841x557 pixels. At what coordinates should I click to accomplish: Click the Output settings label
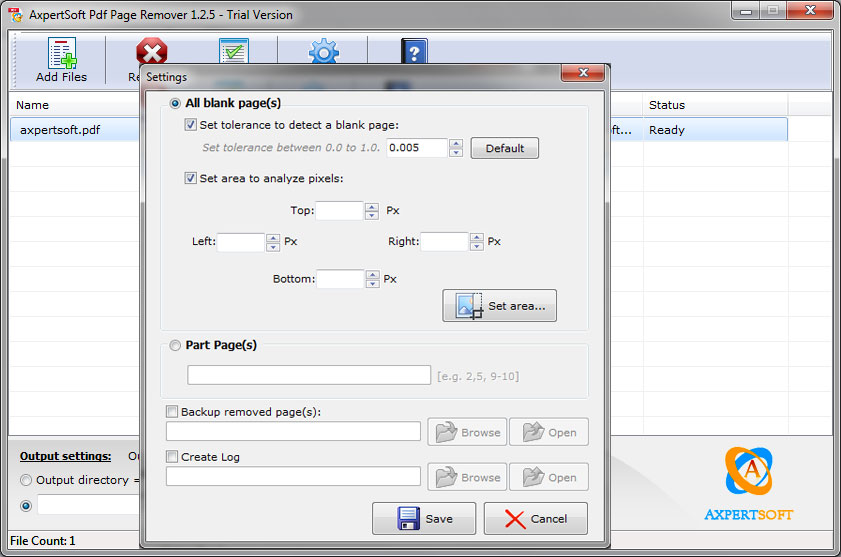click(65, 456)
